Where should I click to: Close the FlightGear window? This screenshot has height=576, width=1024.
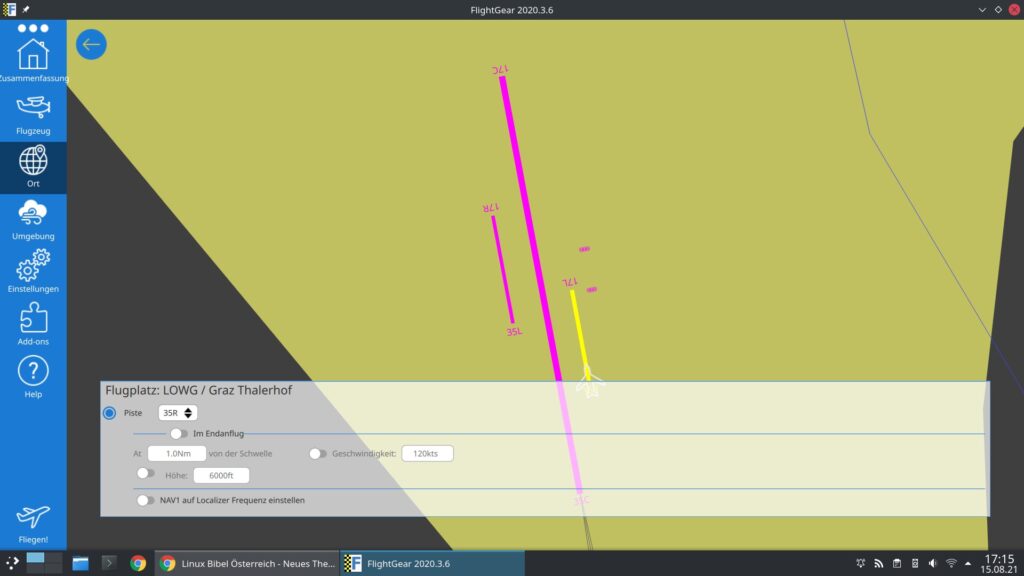click(x=1014, y=10)
